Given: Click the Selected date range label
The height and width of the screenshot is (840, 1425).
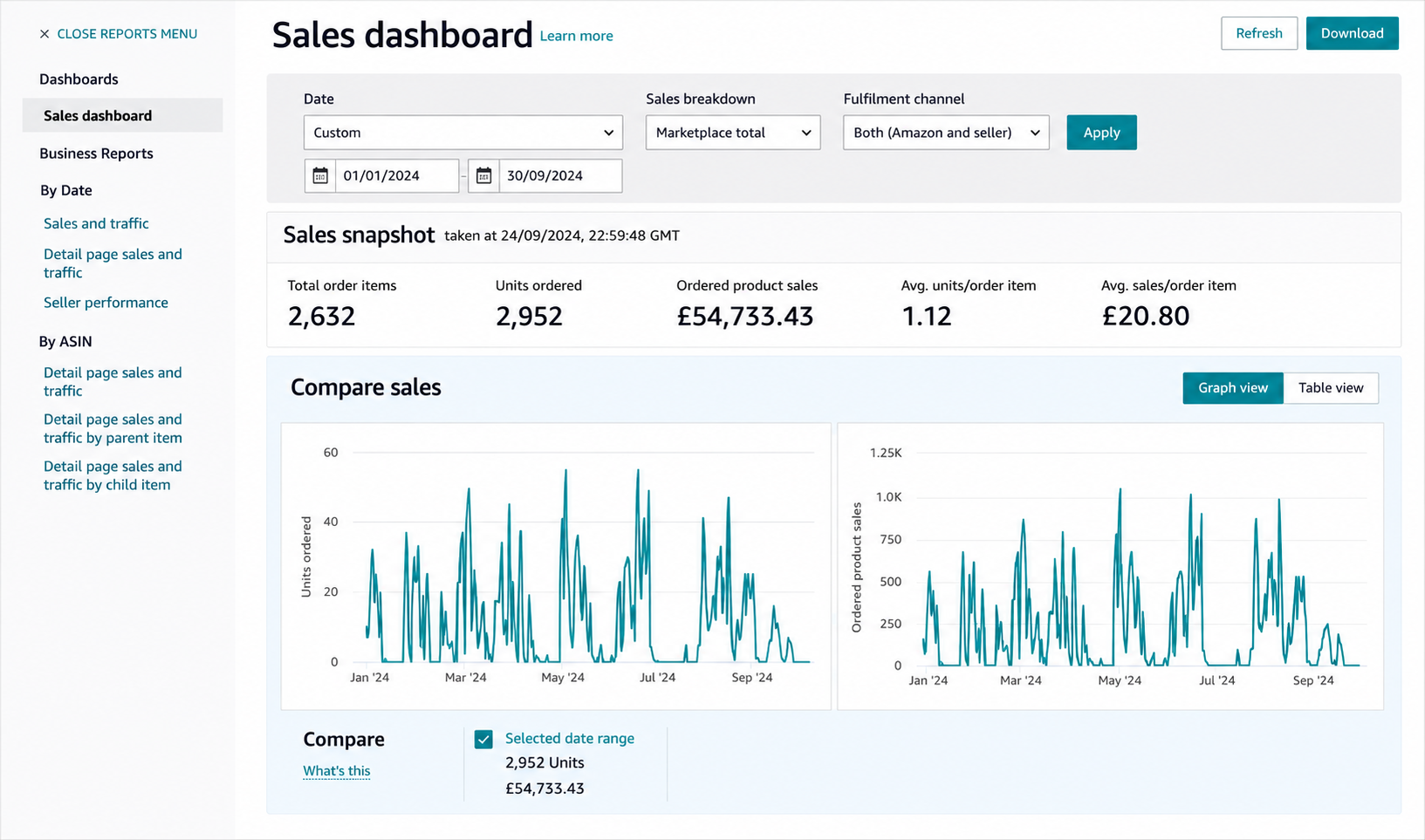Looking at the screenshot, I should 570,739.
